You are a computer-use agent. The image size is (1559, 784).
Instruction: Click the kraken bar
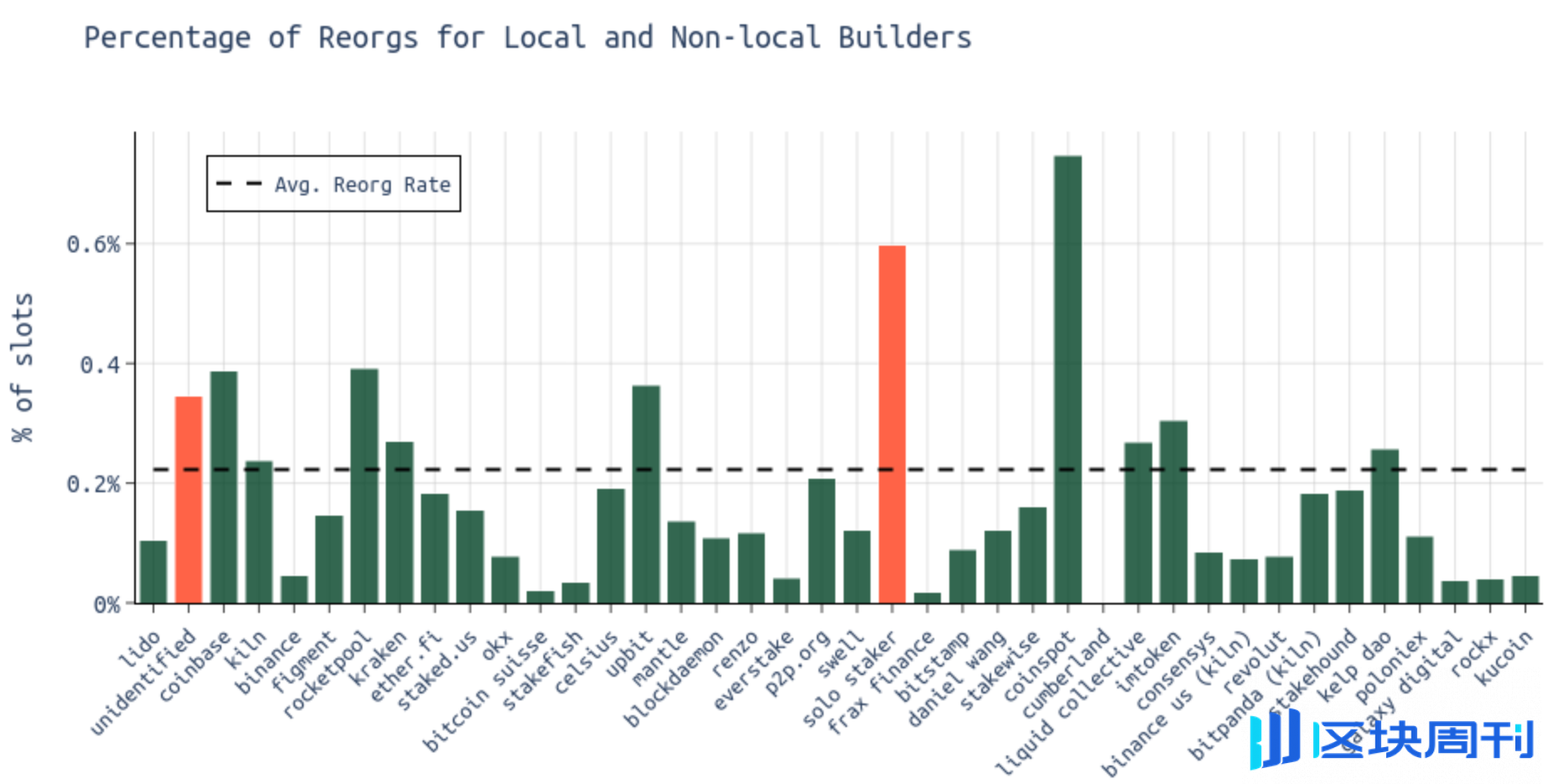click(400, 522)
